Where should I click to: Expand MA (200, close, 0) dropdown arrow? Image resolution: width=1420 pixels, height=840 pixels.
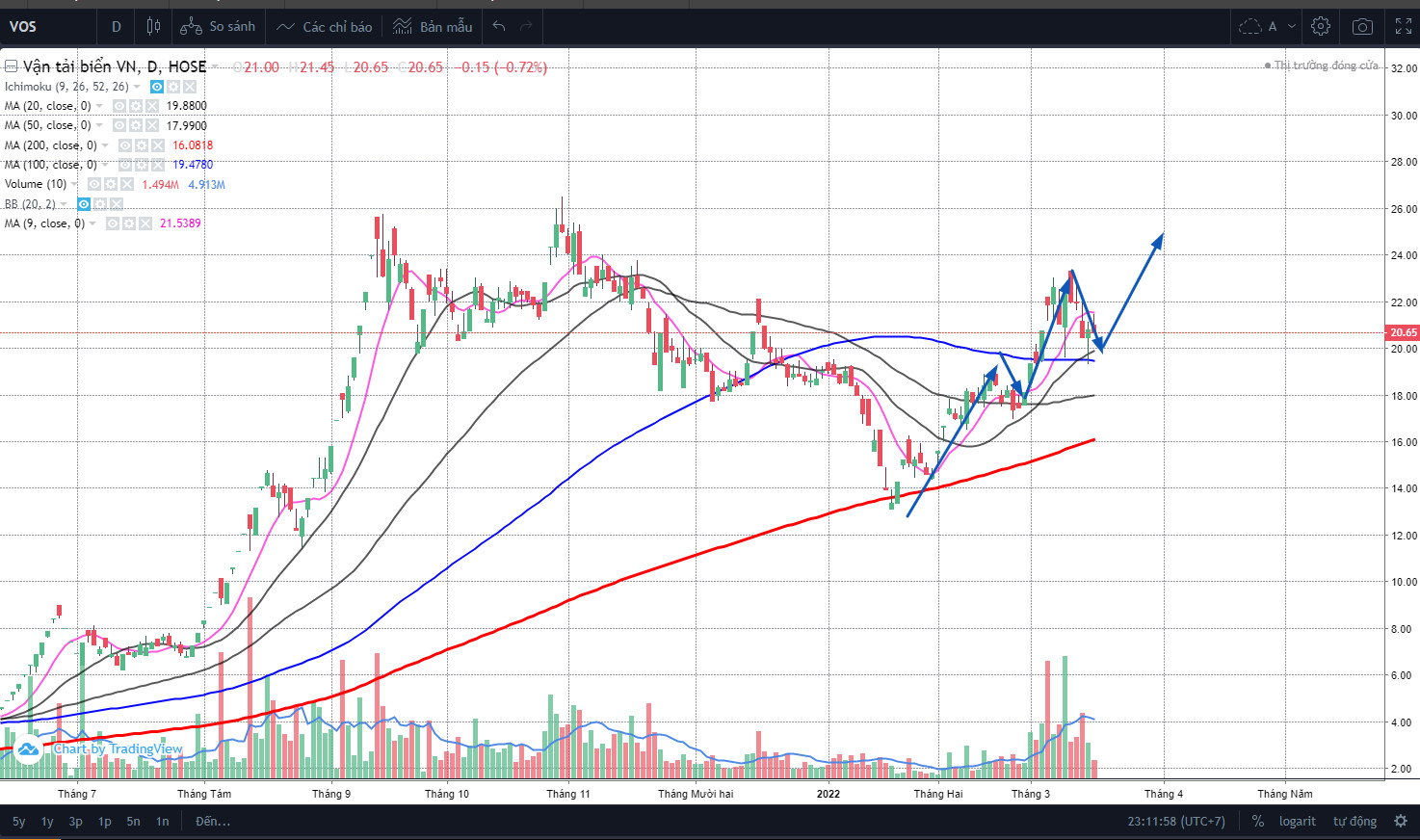[x=106, y=145]
